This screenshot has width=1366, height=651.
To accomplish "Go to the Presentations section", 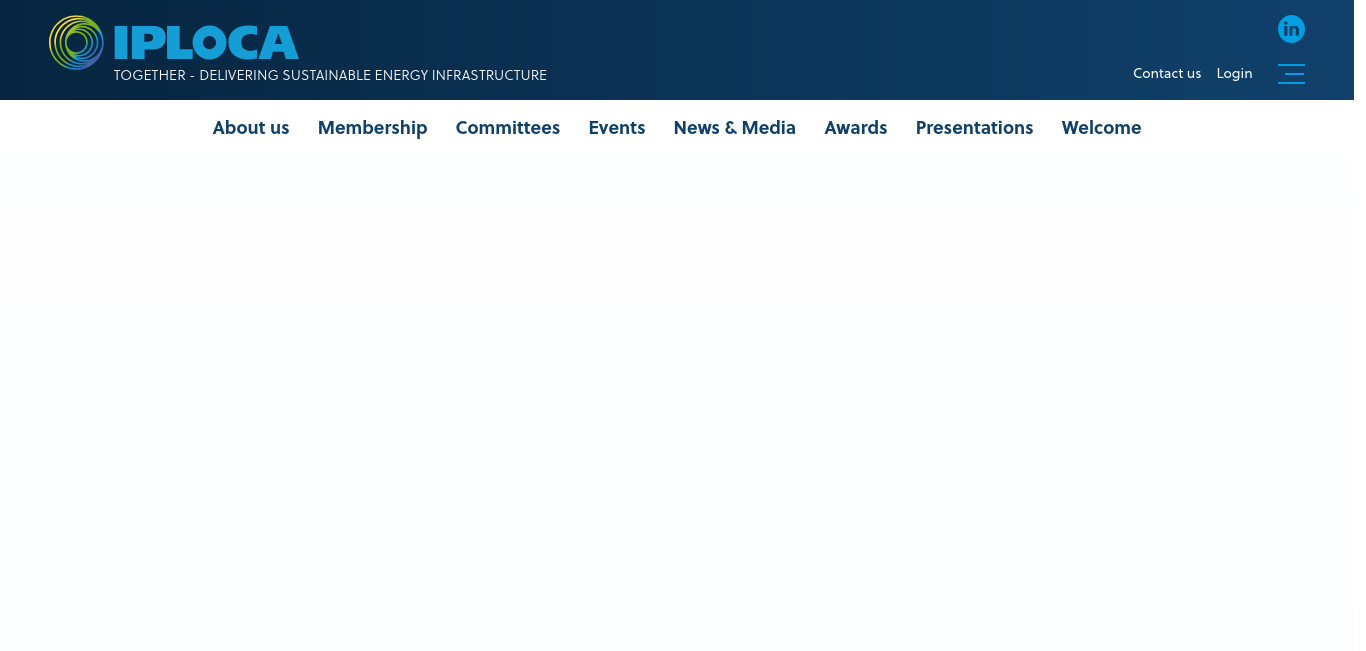I will 974,128.
